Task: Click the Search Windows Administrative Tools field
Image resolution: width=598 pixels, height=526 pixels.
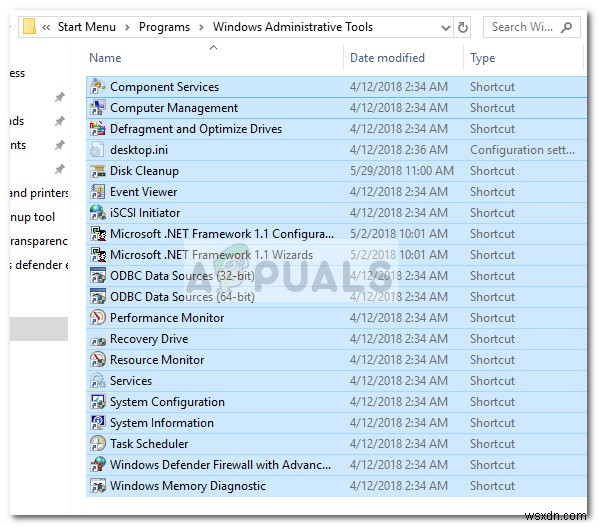Action: 532,27
